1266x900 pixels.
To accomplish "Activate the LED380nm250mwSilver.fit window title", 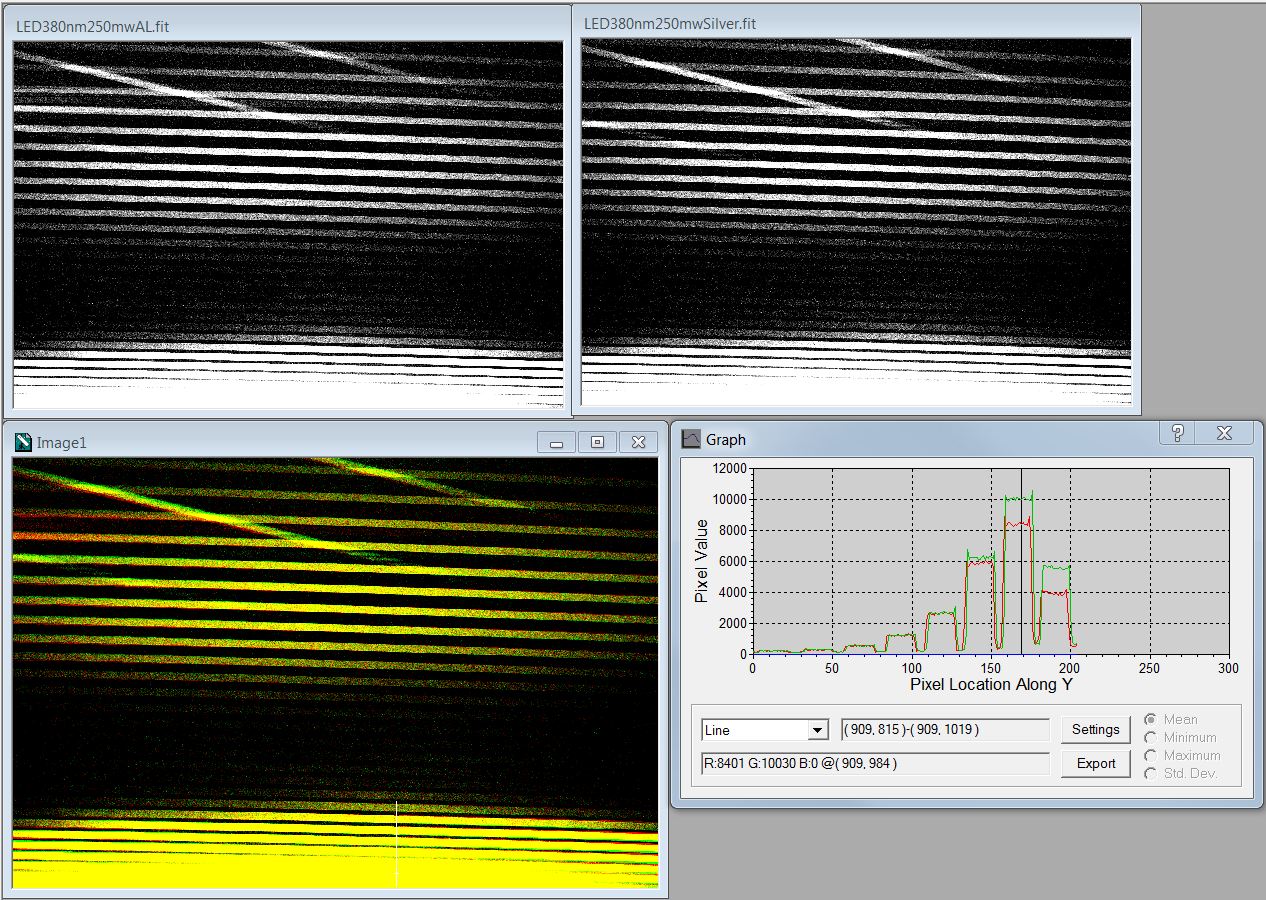I will click(670, 23).
